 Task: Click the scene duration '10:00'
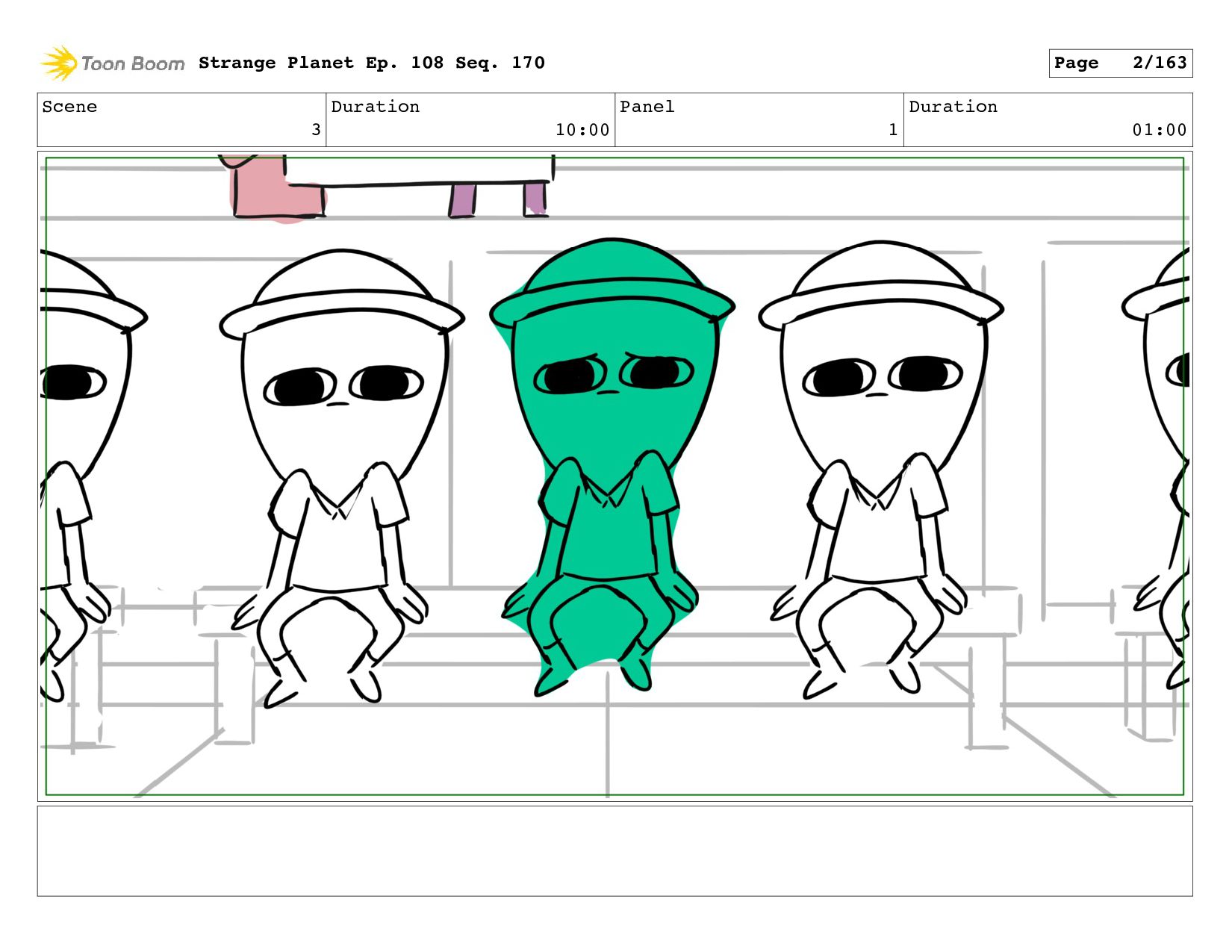click(x=582, y=130)
